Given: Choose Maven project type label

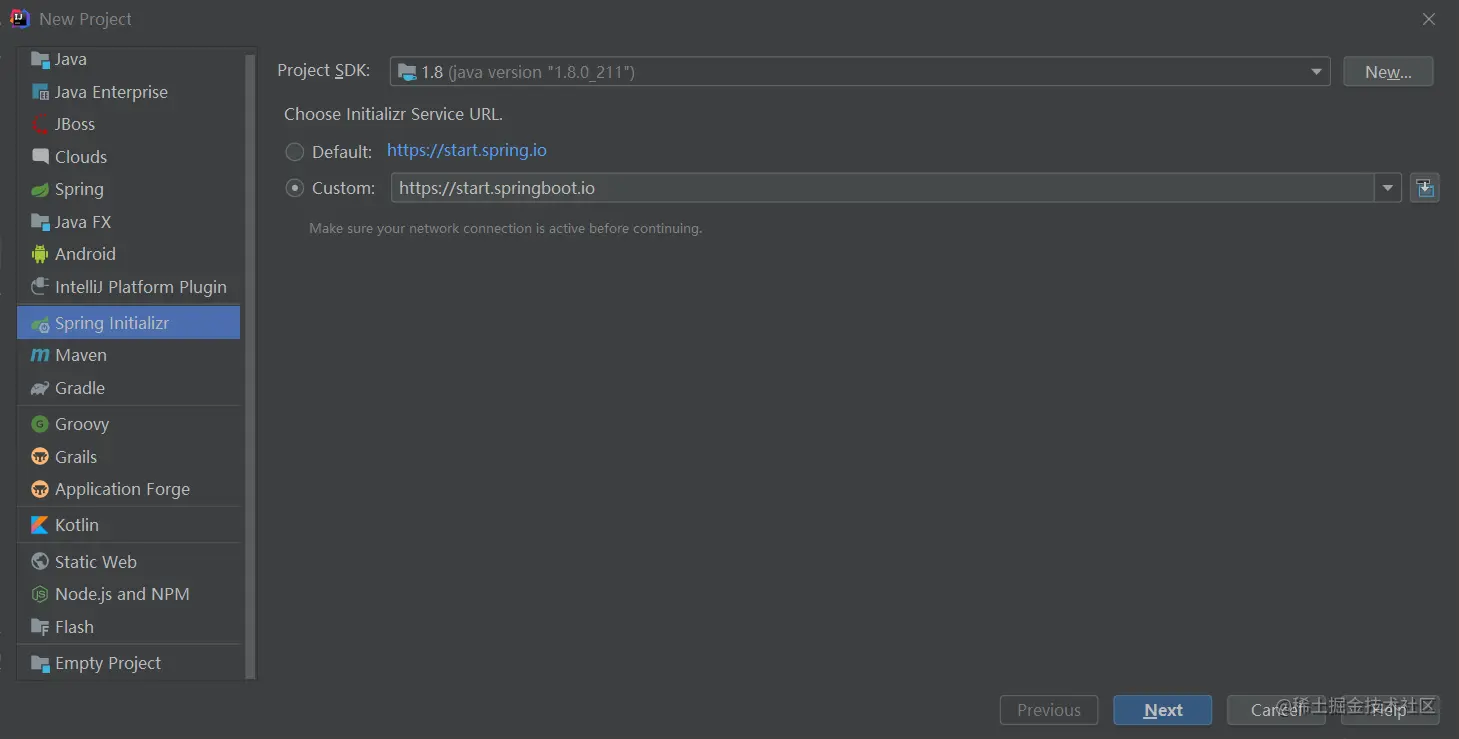Looking at the screenshot, I should 81,355.
